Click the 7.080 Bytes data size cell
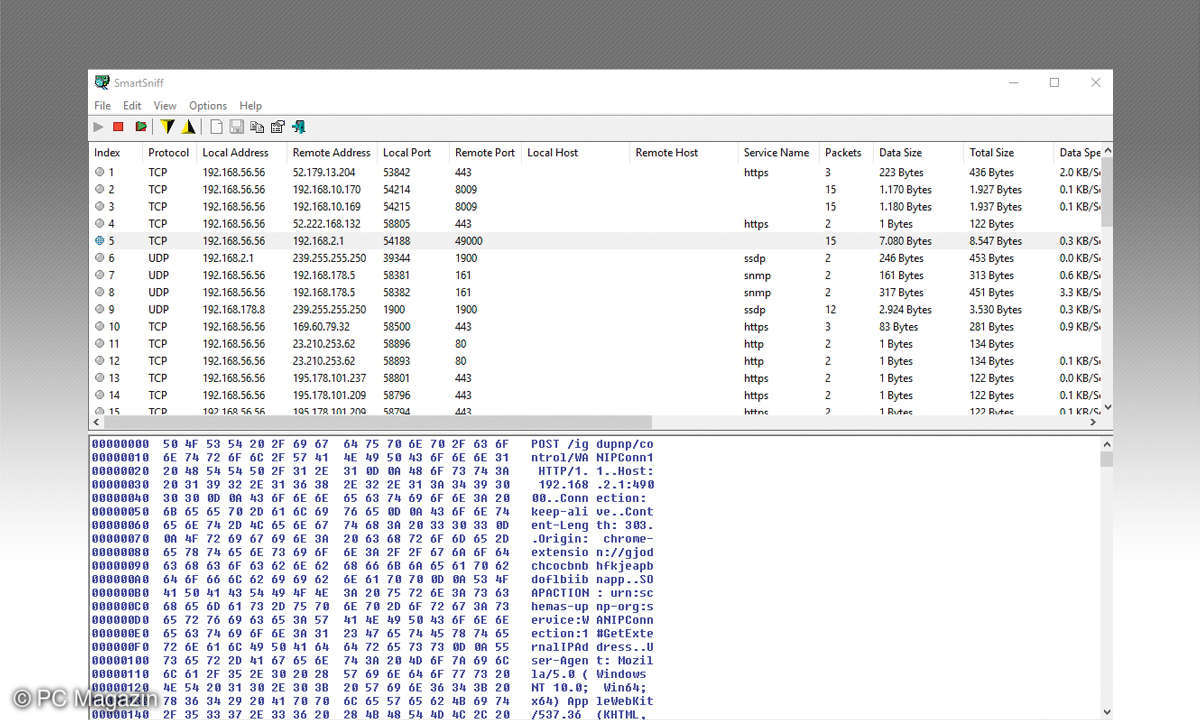This screenshot has height=720, width=1200. click(905, 241)
